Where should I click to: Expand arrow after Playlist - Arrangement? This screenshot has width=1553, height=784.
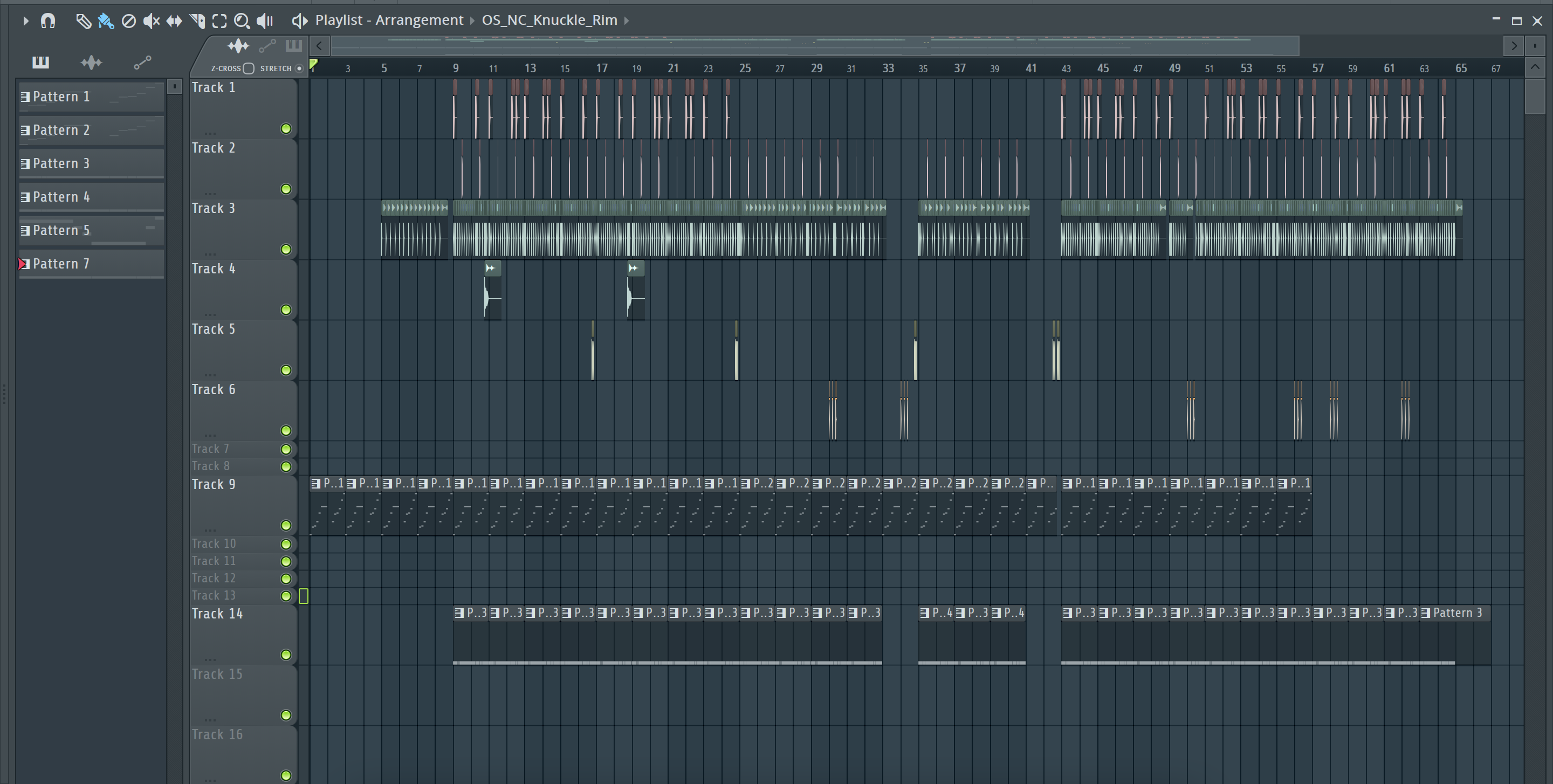(x=472, y=21)
